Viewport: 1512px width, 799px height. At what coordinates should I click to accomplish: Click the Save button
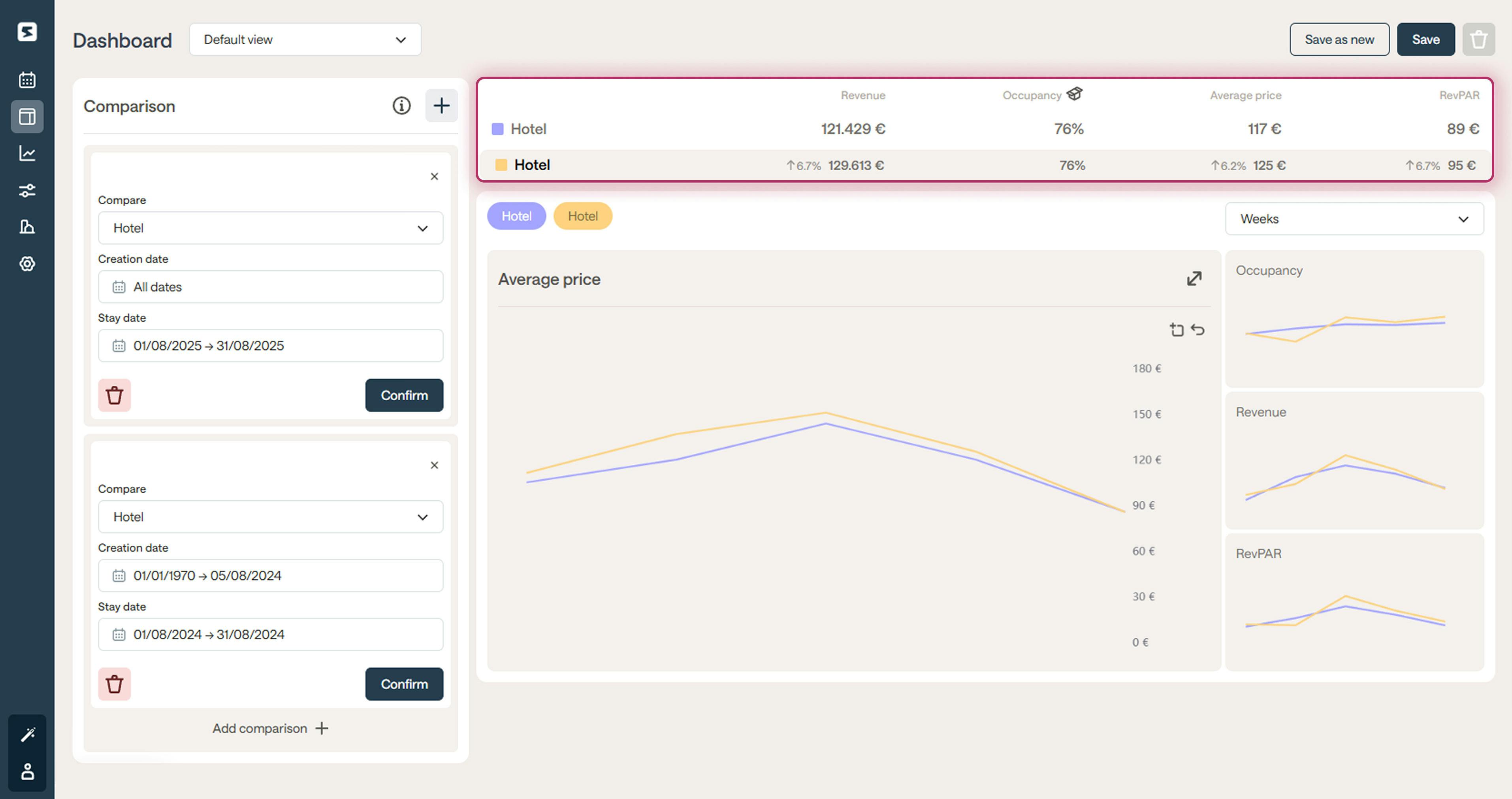(x=1426, y=40)
